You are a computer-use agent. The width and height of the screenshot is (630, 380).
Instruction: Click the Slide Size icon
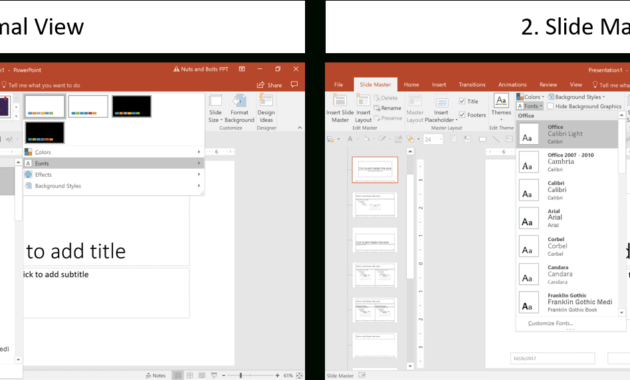point(215,101)
